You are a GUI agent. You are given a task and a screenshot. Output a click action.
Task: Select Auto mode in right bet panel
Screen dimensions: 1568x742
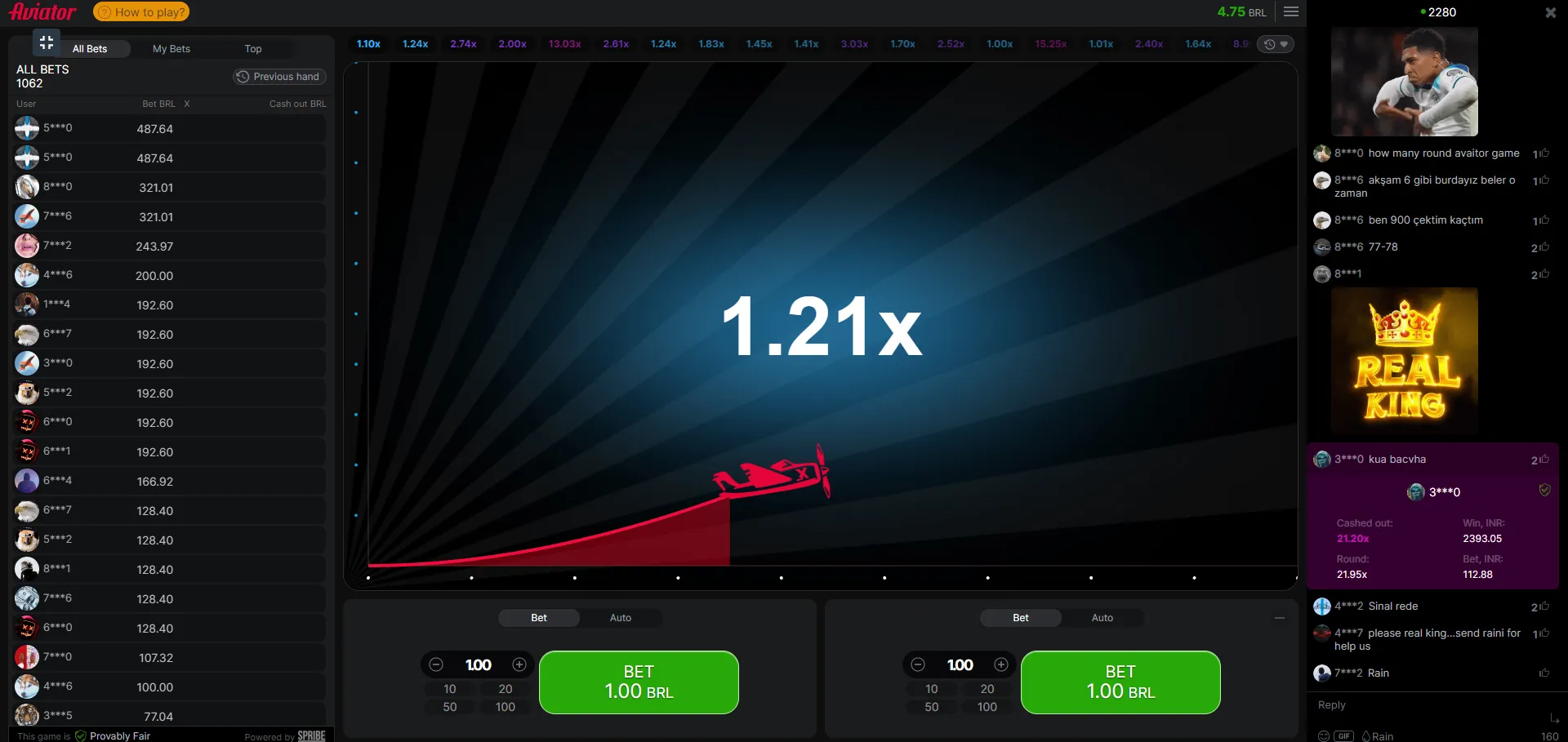click(x=1102, y=618)
